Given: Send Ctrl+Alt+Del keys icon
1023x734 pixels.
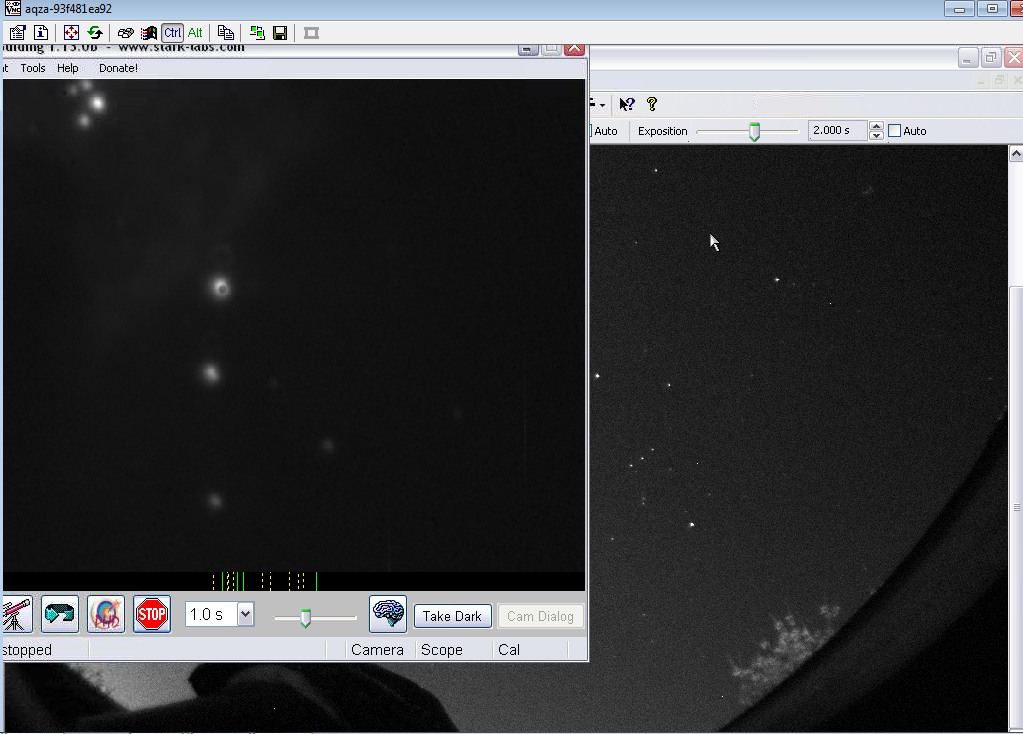Looking at the screenshot, I should tap(126, 33).
